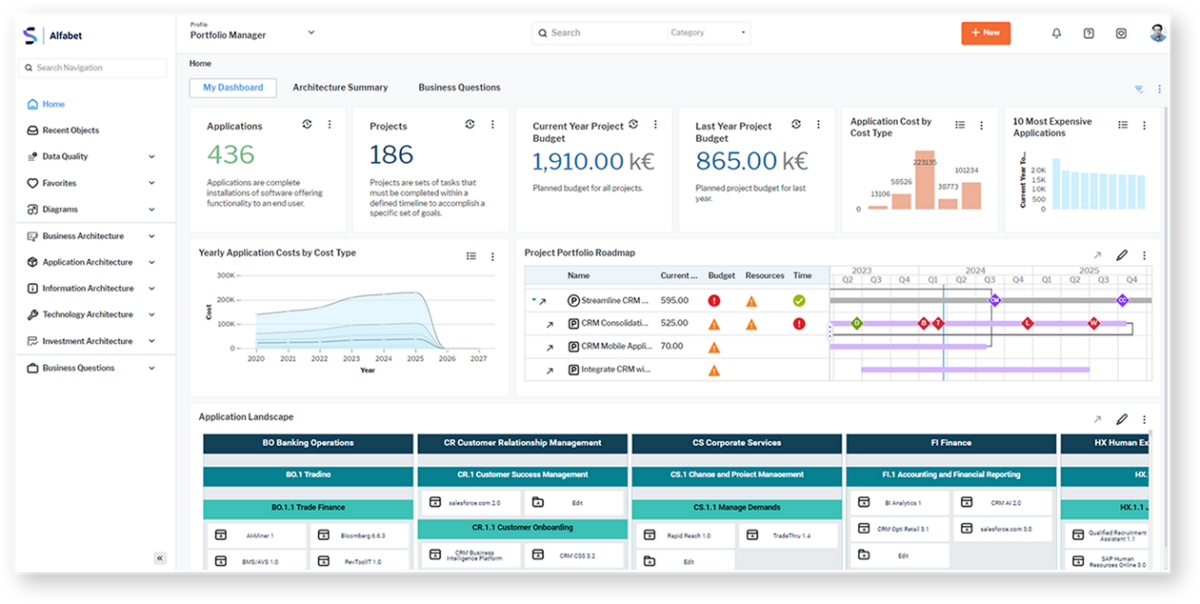The height and width of the screenshot is (604, 1200).
Task: Edit Application Landscape with pencil icon
Action: (x=1121, y=419)
